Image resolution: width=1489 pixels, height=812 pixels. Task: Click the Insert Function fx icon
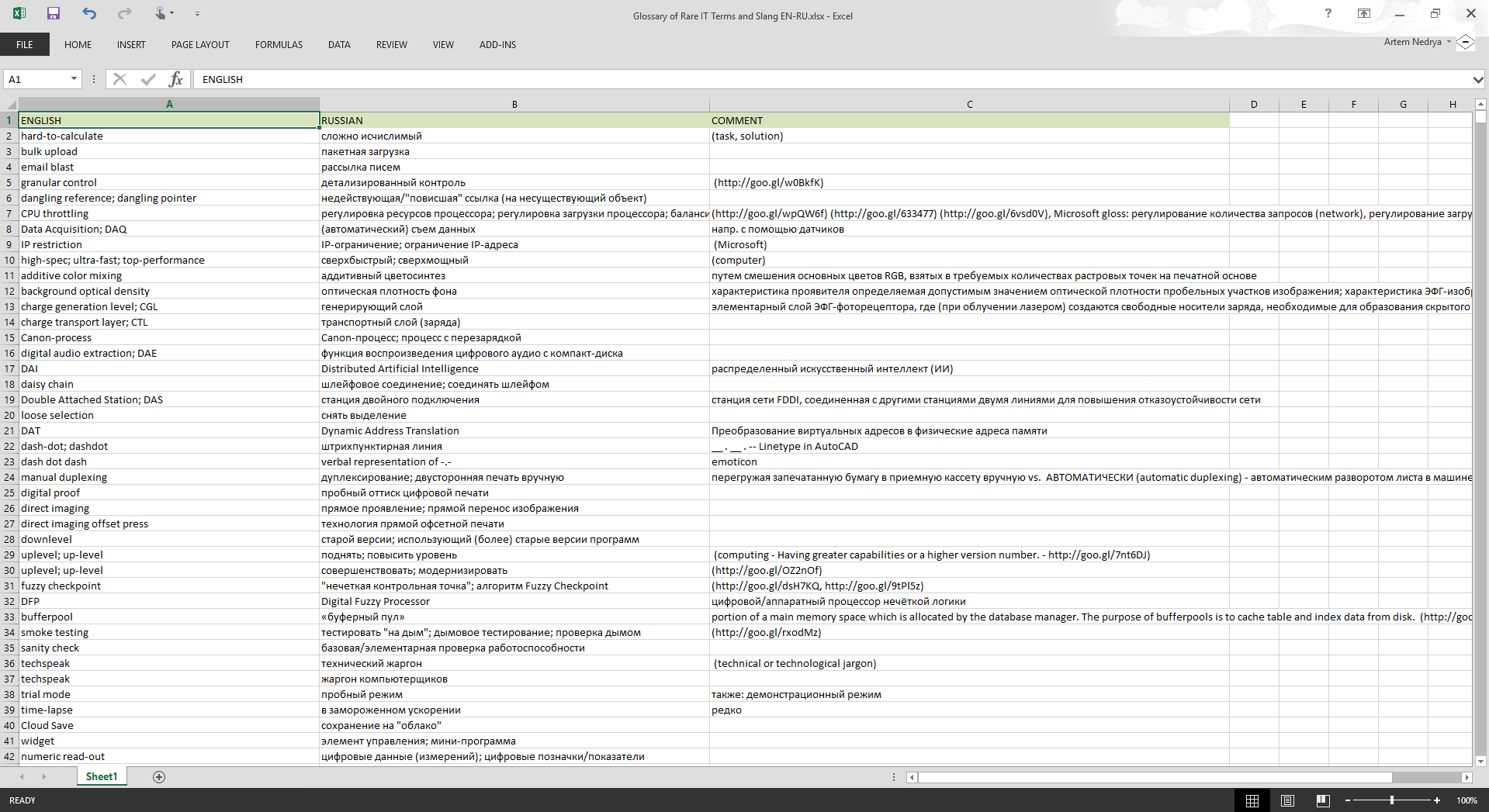tap(176, 79)
